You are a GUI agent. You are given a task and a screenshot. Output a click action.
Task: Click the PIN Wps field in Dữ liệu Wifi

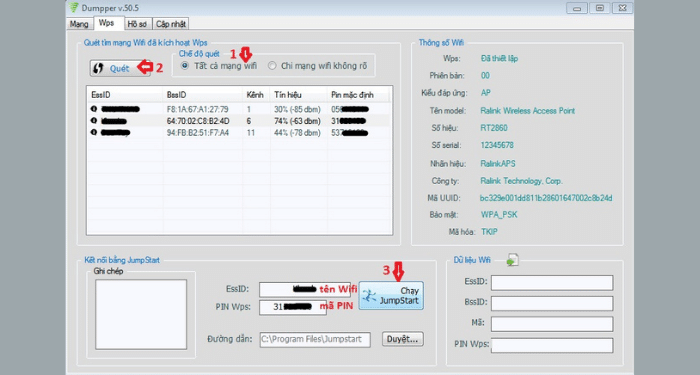tap(552, 345)
